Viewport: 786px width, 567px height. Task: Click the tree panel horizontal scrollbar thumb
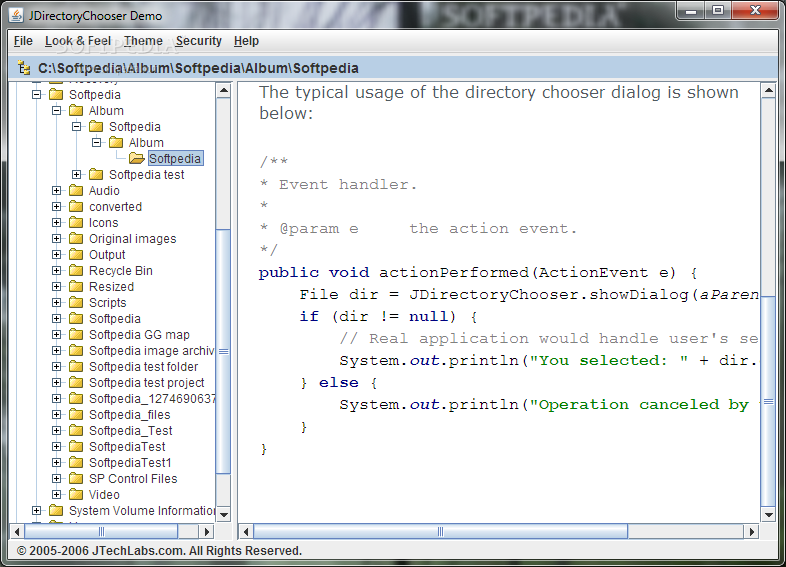[101, 531]
